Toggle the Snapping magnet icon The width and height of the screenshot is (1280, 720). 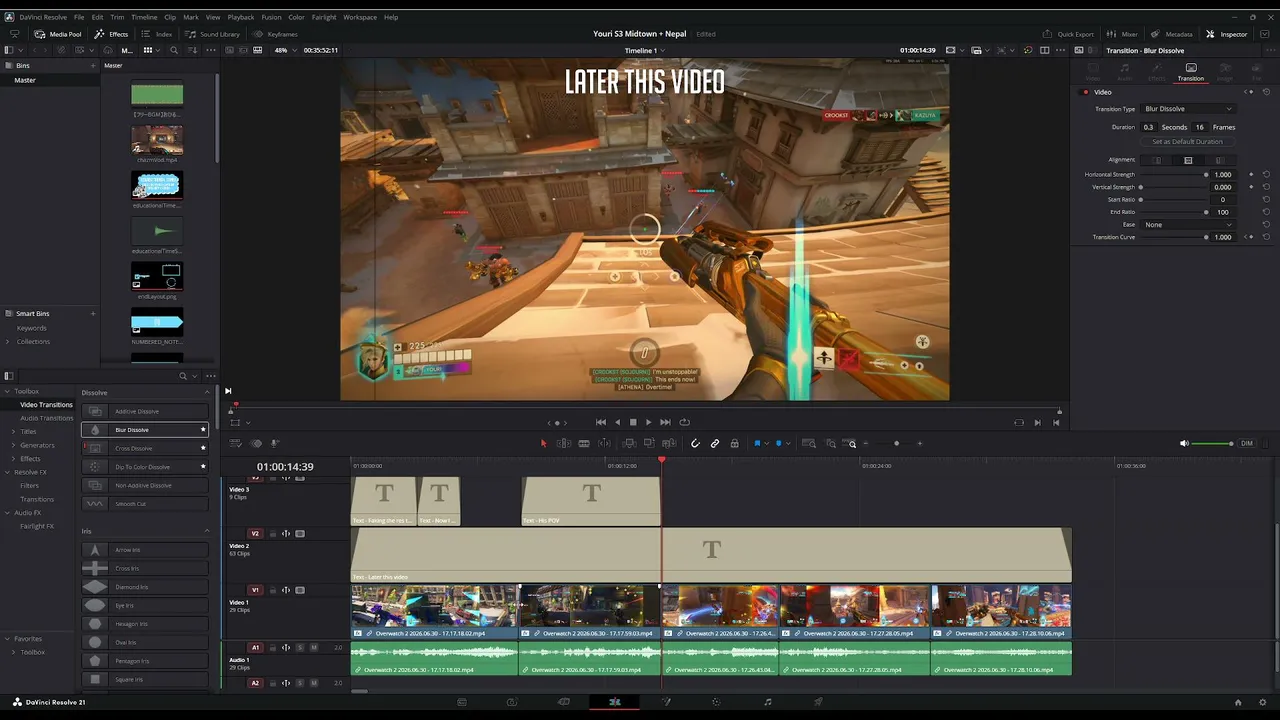tap(695, 443)
